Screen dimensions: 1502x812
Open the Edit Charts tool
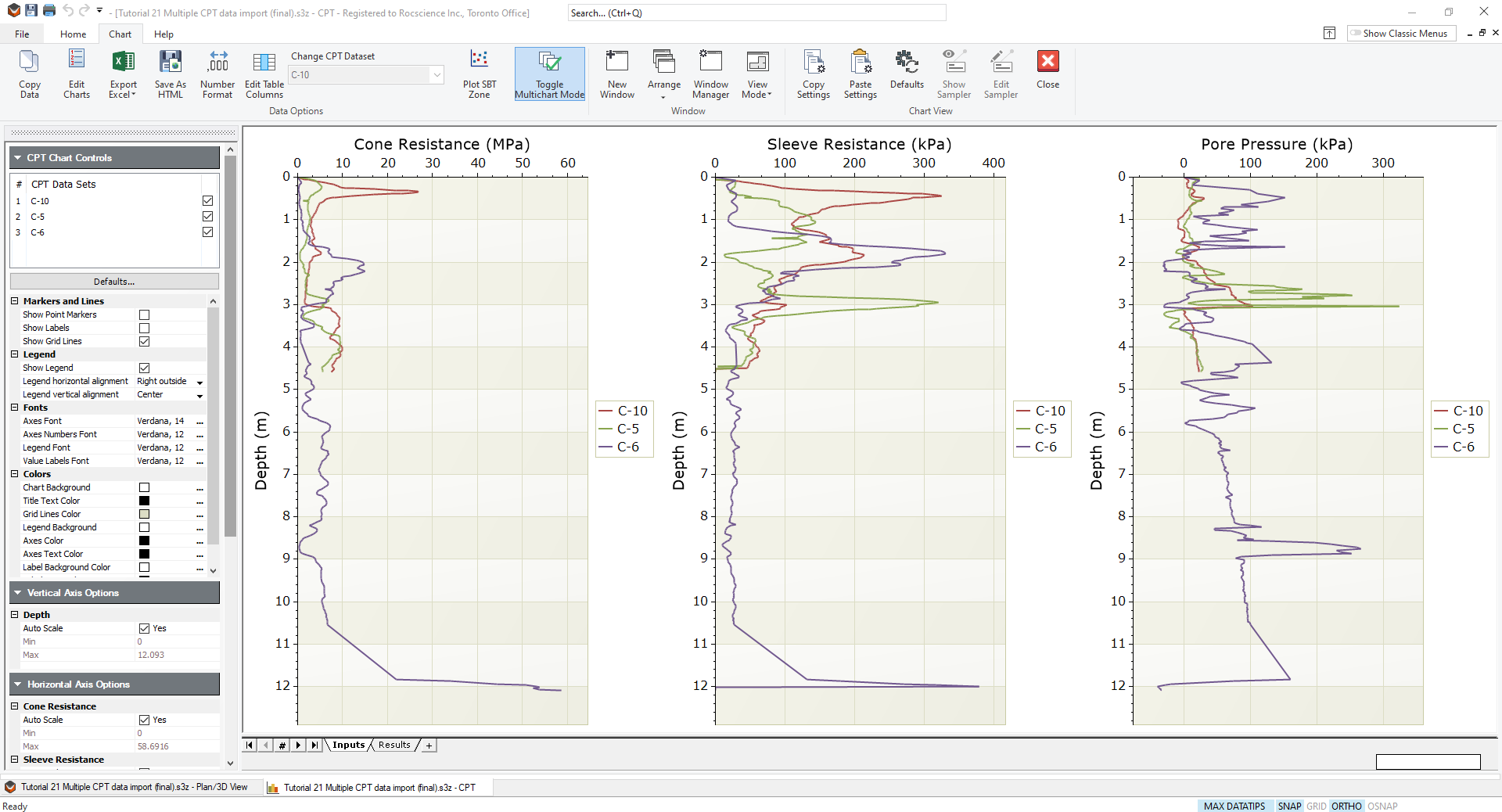click(x=76, y=74)
